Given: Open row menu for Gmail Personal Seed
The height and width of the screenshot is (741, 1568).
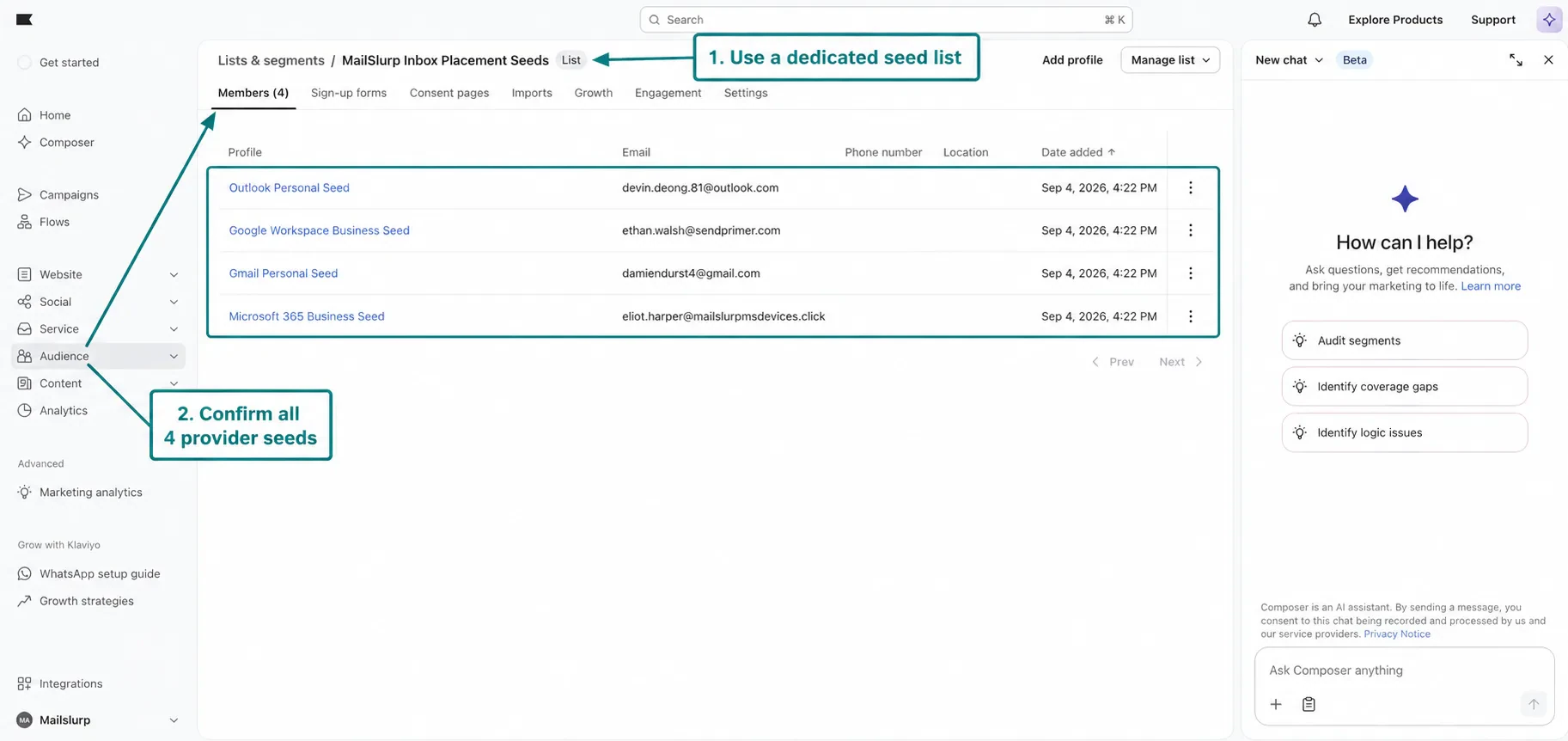Looking at the screenshot, I should click(x=1191, y=273).
